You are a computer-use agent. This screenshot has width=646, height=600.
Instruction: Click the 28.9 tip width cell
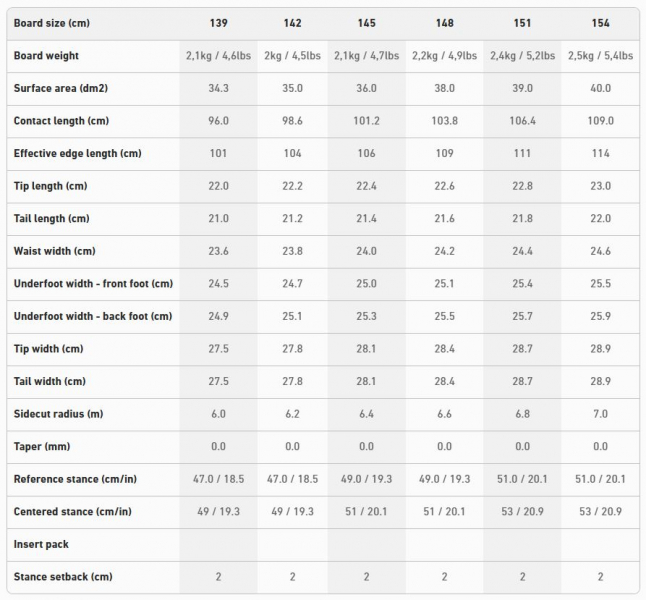[600, 349]
